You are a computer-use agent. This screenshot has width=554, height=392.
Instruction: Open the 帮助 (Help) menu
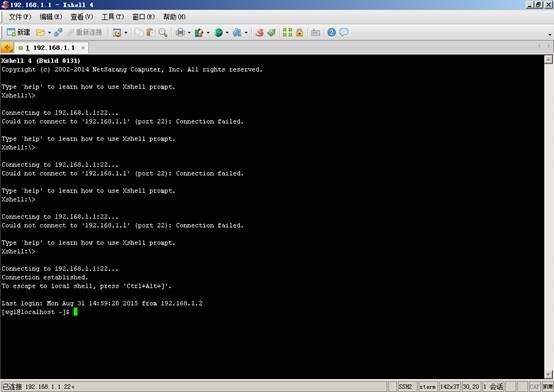click(174, 17)
